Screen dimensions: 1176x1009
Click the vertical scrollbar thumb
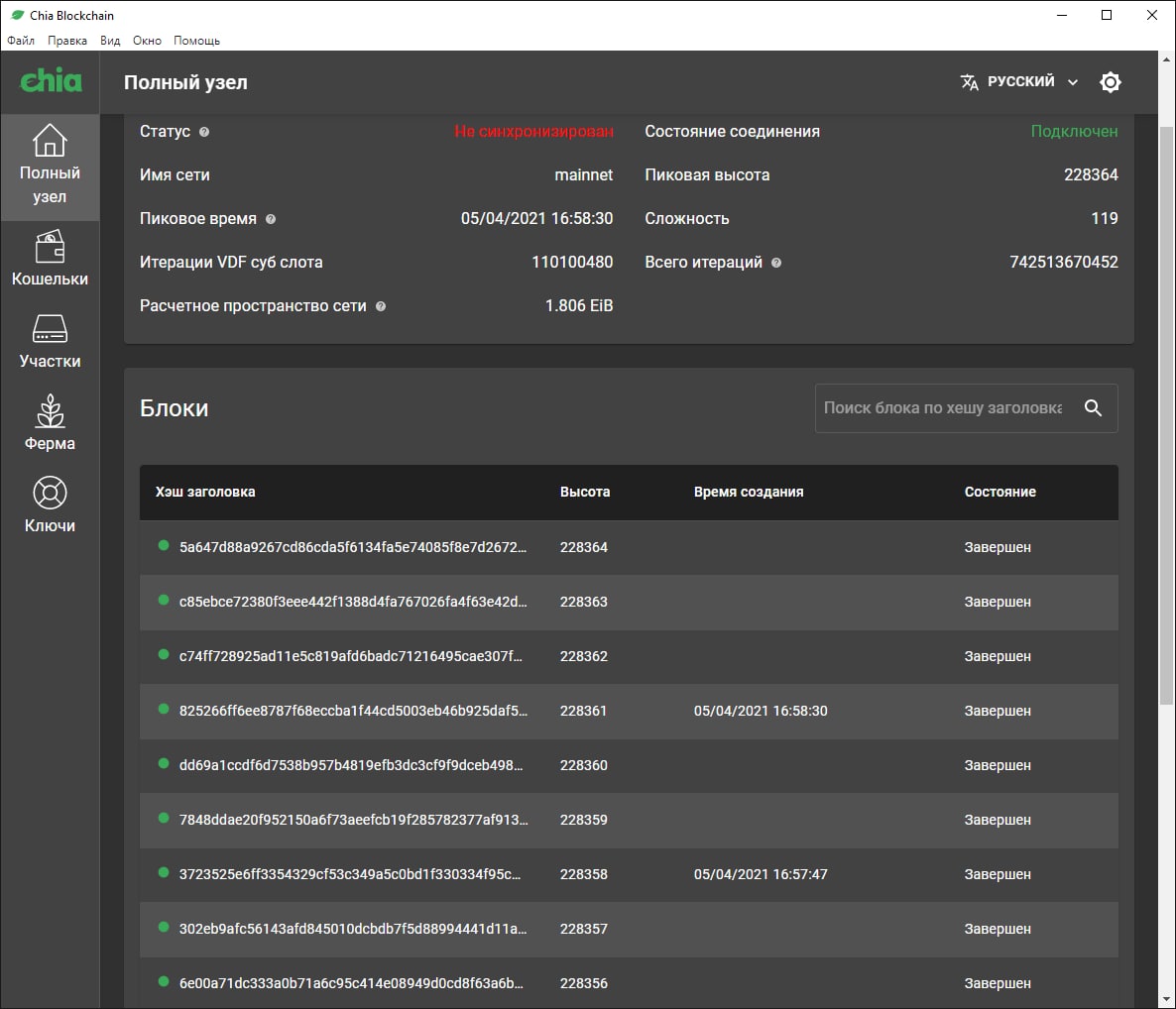(x=1166, y=416)
